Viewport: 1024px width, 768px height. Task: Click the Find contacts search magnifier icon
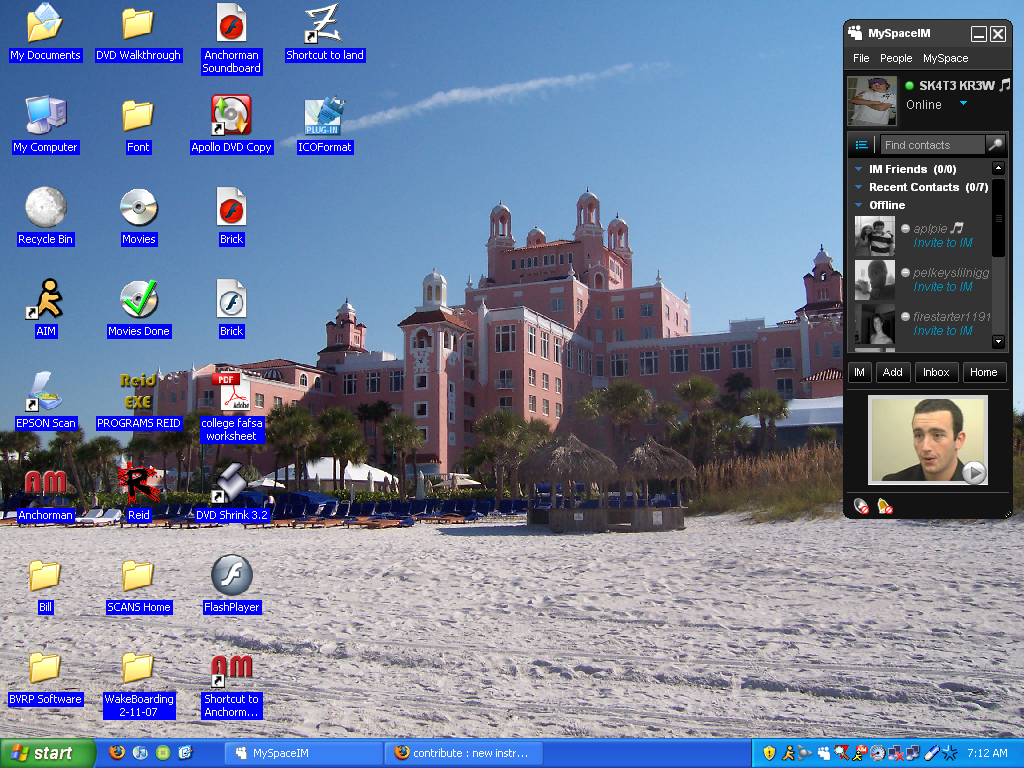(995, 144)
